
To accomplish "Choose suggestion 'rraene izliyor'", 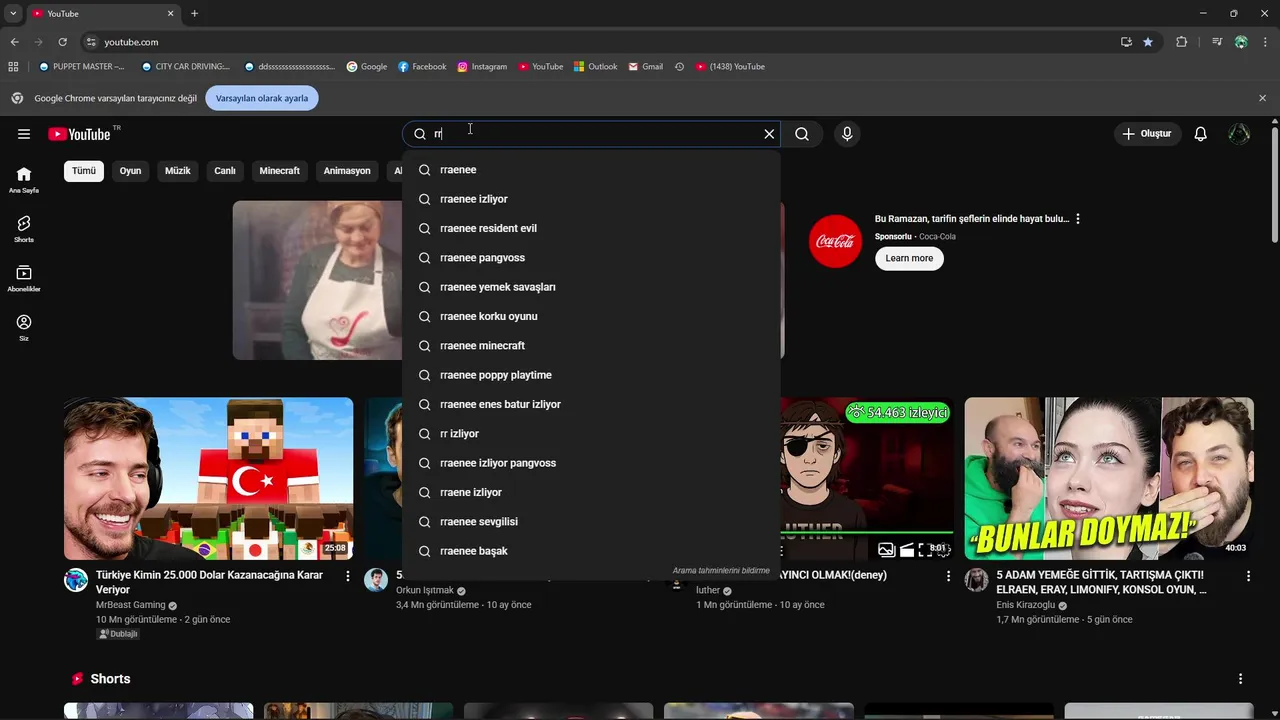I will [591, 492].
